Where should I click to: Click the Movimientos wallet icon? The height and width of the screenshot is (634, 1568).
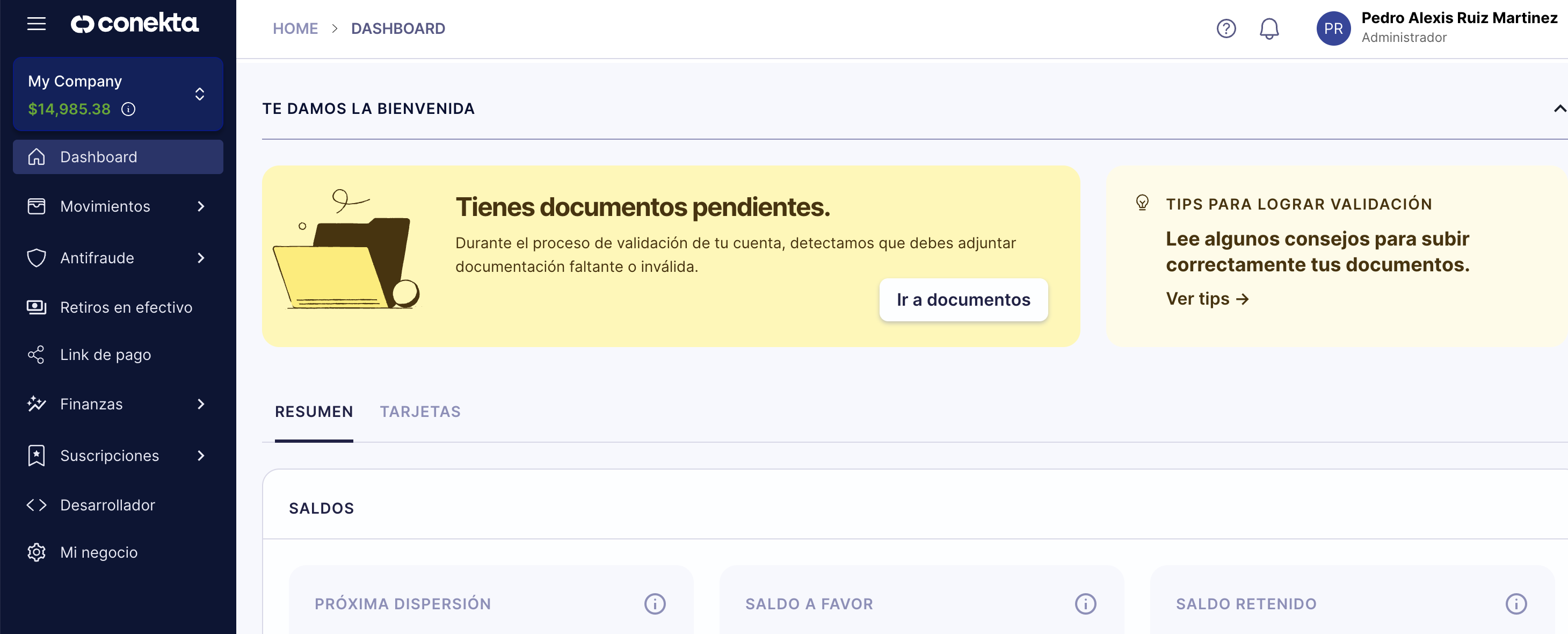(37, 206)
